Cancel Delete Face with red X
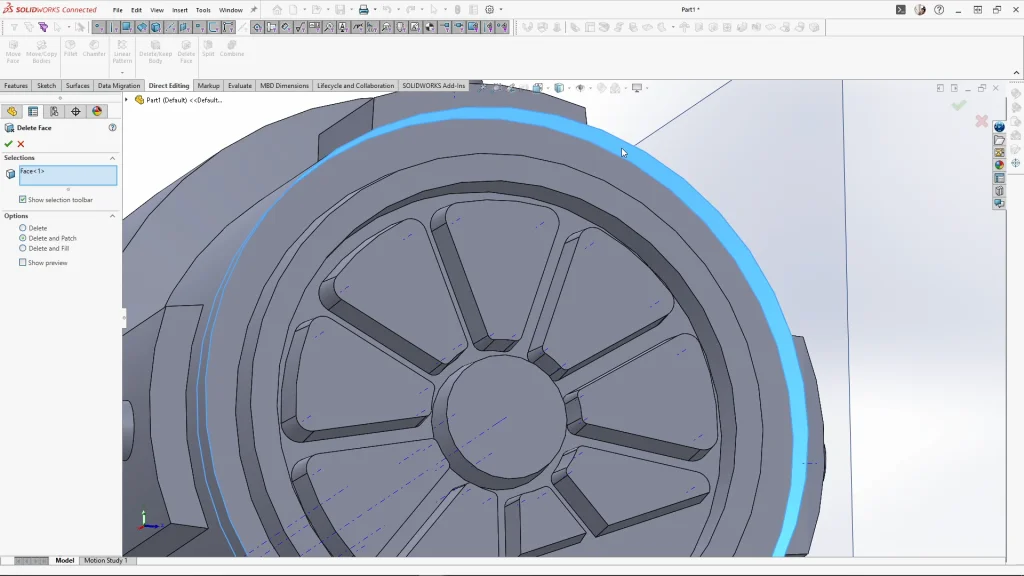Screen dimensions: 1024x576 click(x=21, y=144)
